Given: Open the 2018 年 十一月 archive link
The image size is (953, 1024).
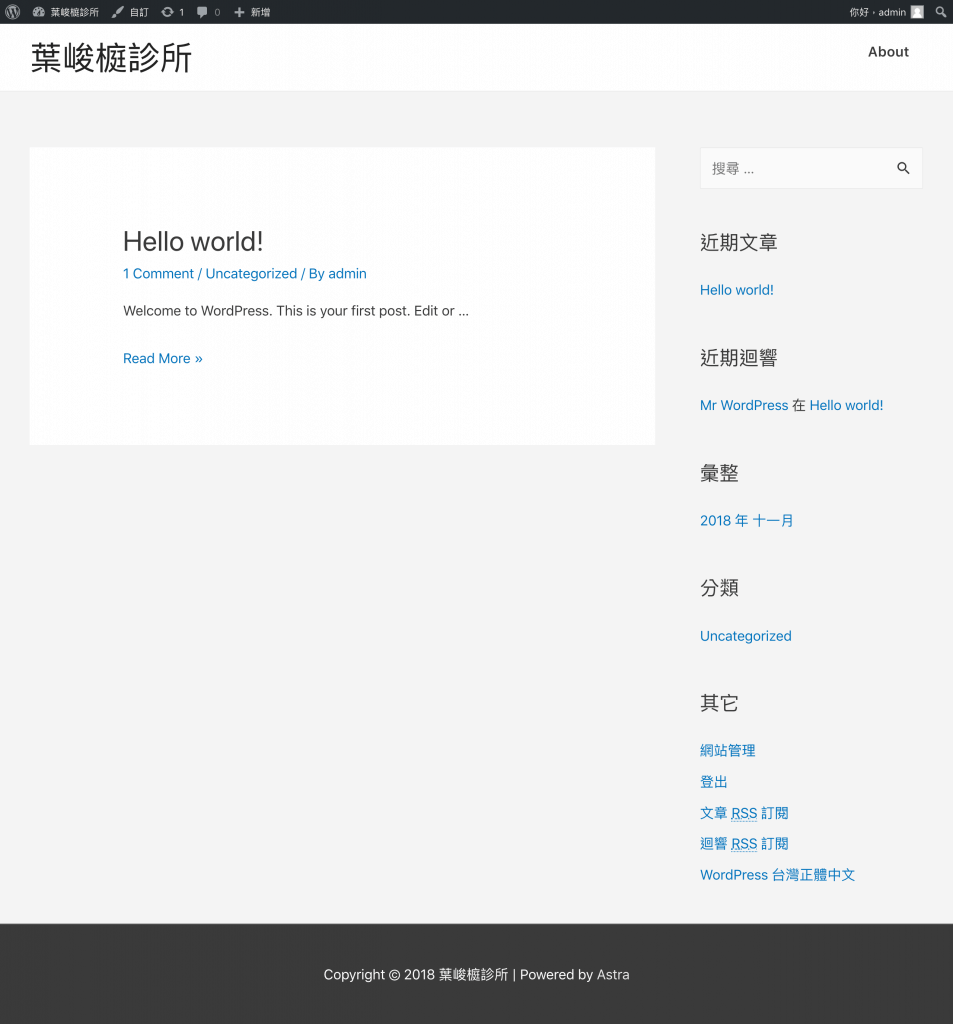Looking at the screenshot, I should 746,521.
